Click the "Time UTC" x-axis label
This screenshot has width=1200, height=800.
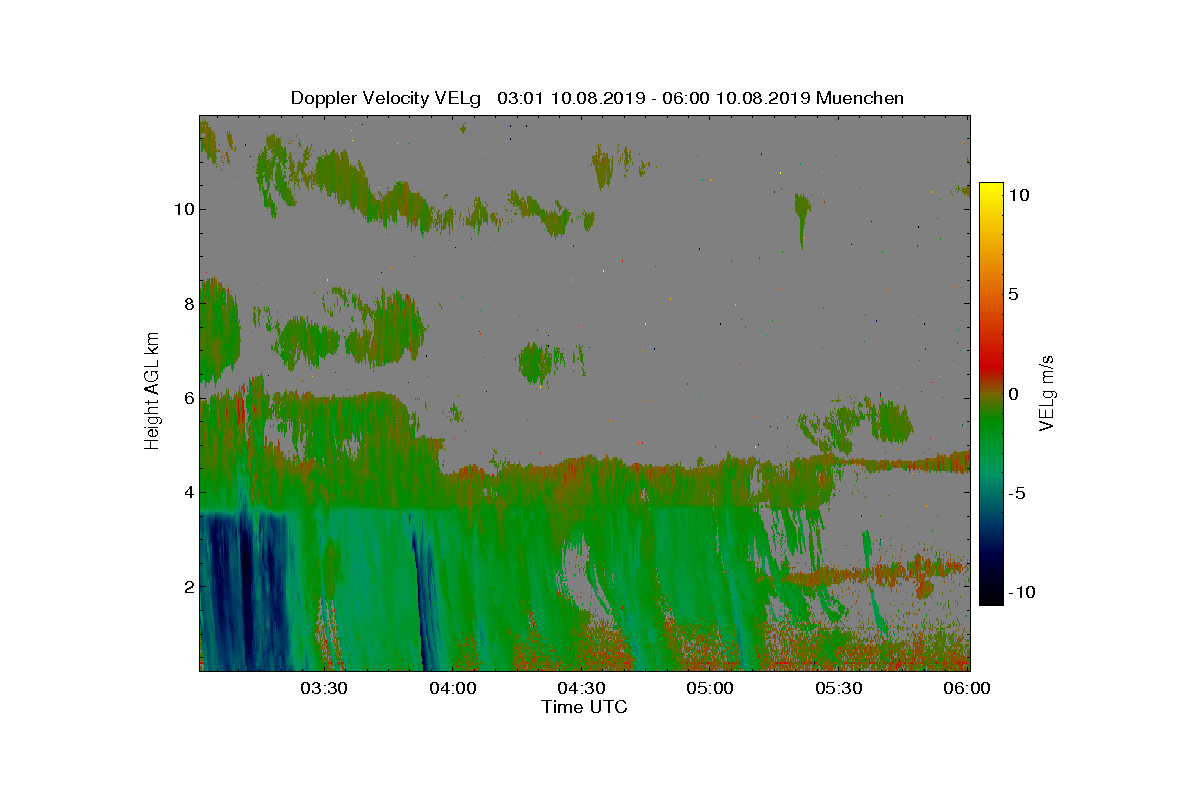click(x=585, y=707)
